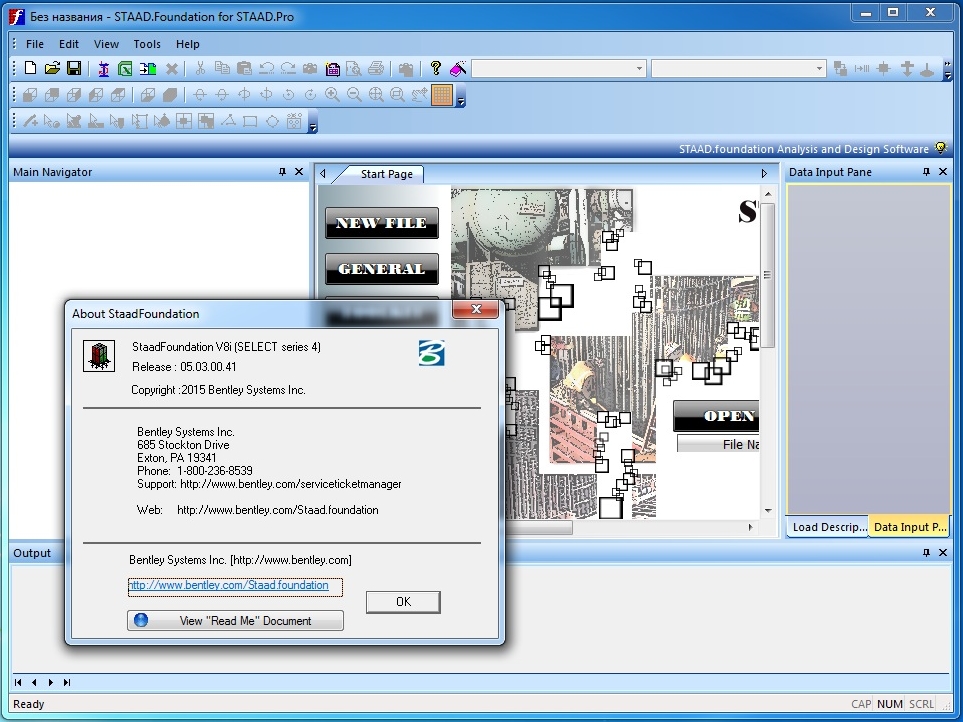The image size is (963, 722).
Task: Click the import from STAAD.Pro column icon
Action: click(103, 69)
